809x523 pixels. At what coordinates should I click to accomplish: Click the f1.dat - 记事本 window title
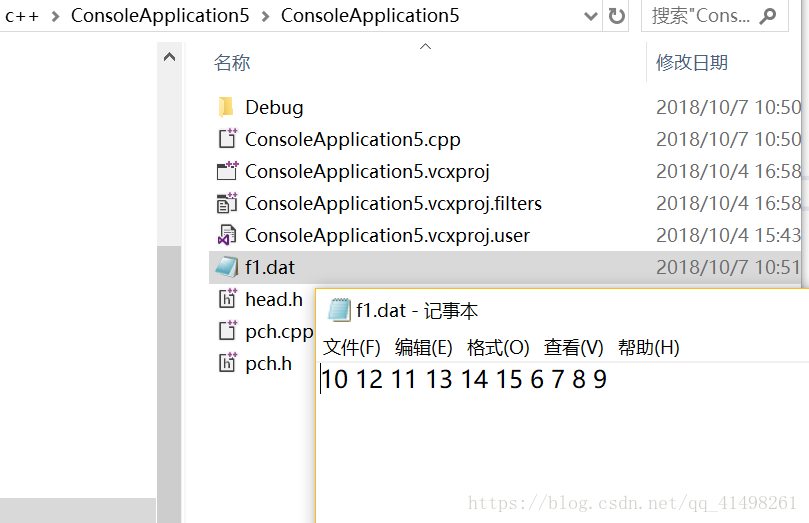[417, 310]
